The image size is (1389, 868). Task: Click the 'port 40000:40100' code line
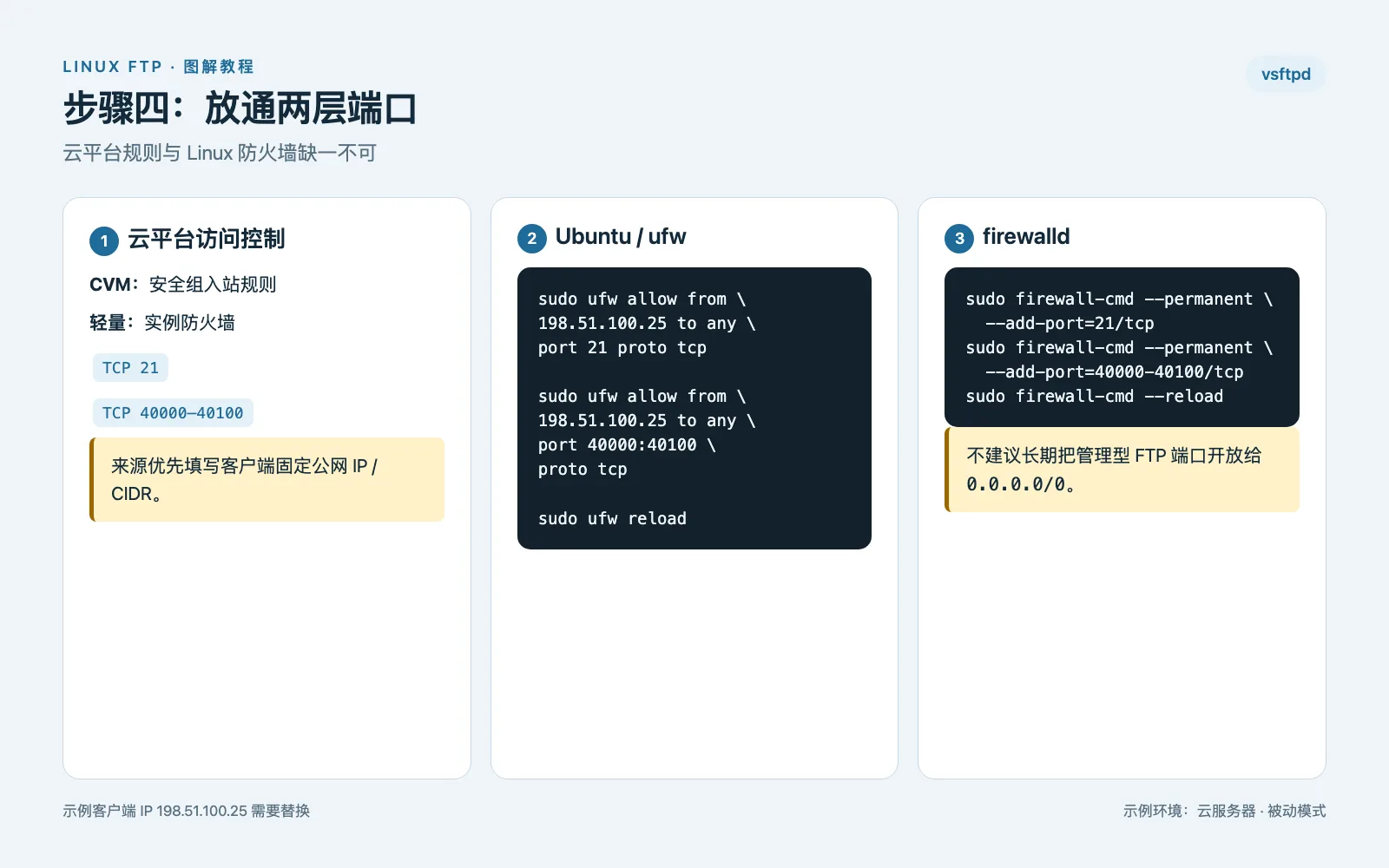point(627,444)
